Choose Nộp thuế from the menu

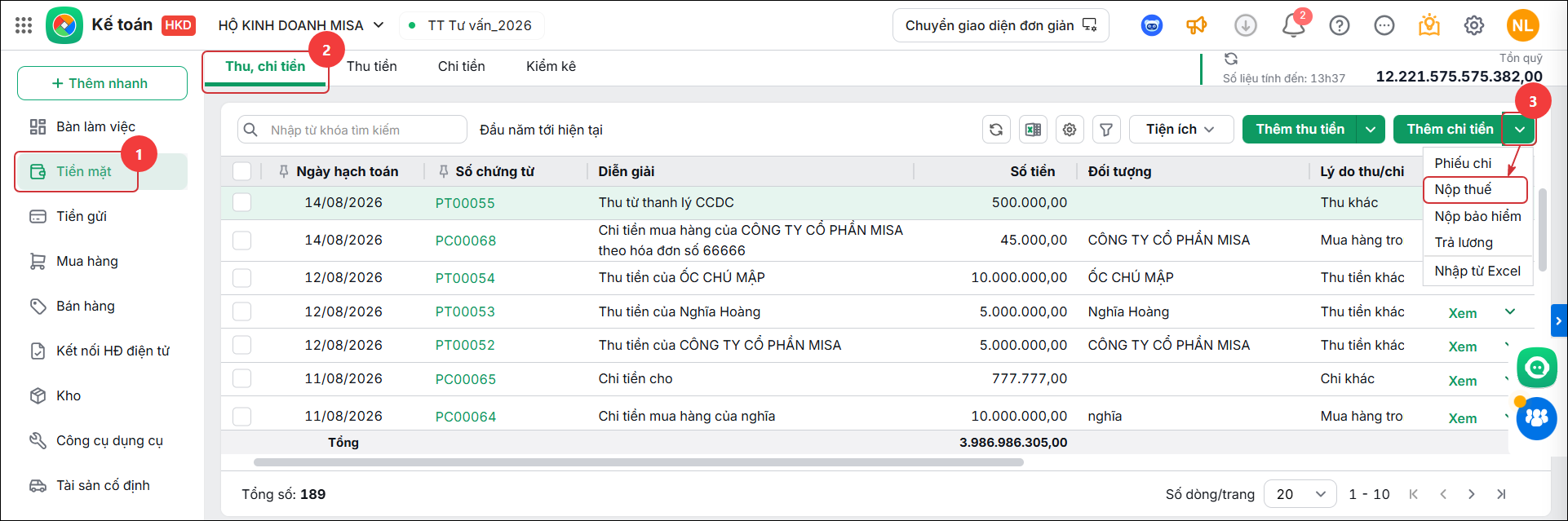coord(1476,189)
